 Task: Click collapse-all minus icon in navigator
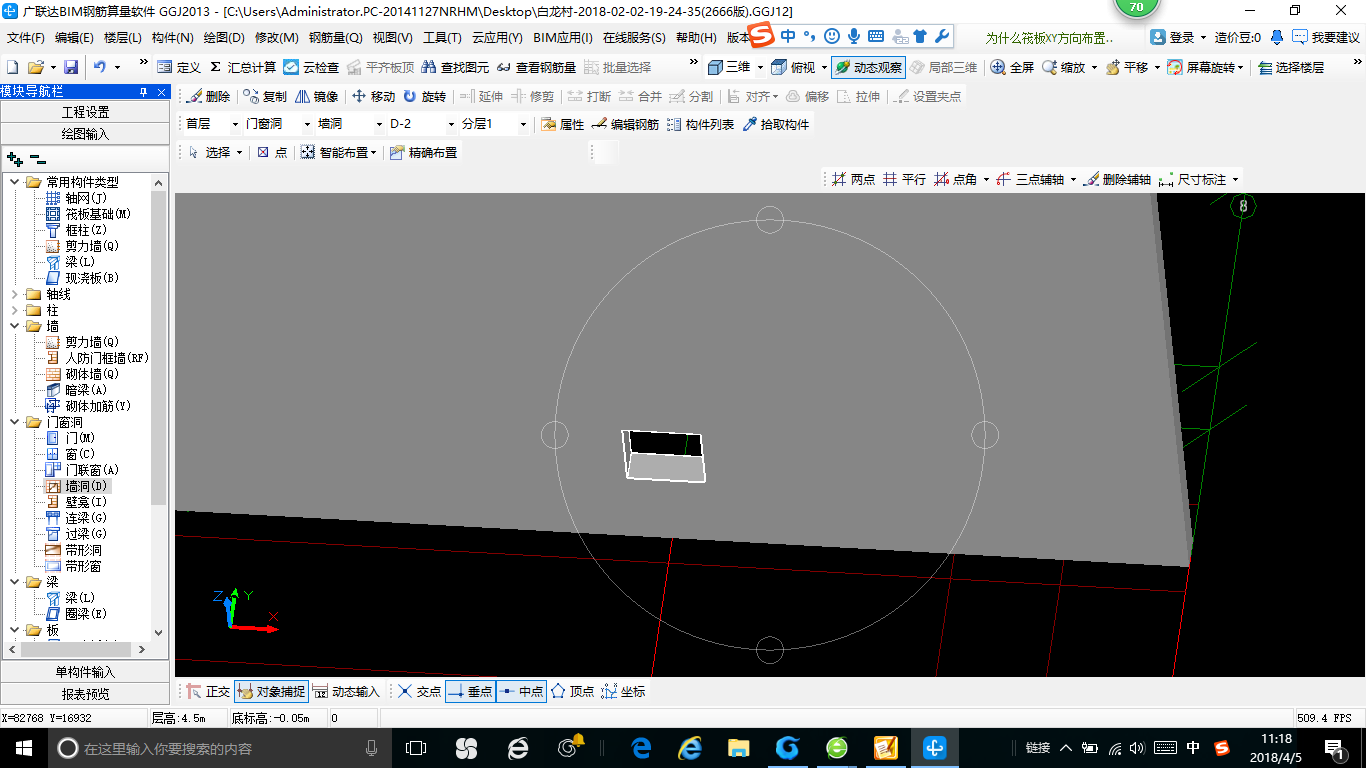point(38,159)
